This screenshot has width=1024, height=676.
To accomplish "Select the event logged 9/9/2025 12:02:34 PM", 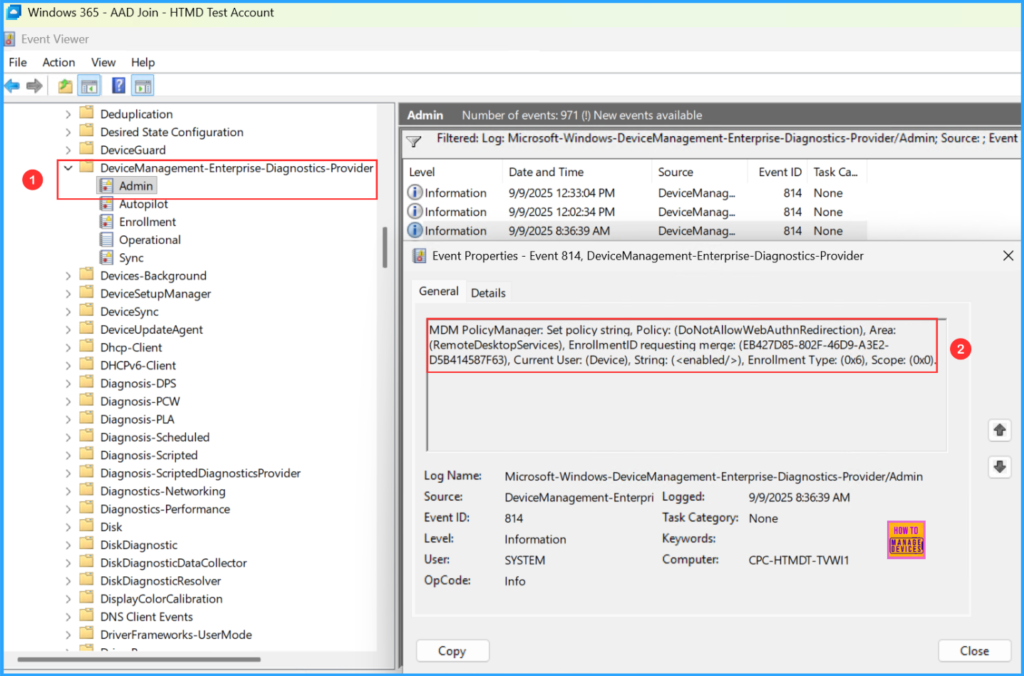I will [x=635, y=212].
